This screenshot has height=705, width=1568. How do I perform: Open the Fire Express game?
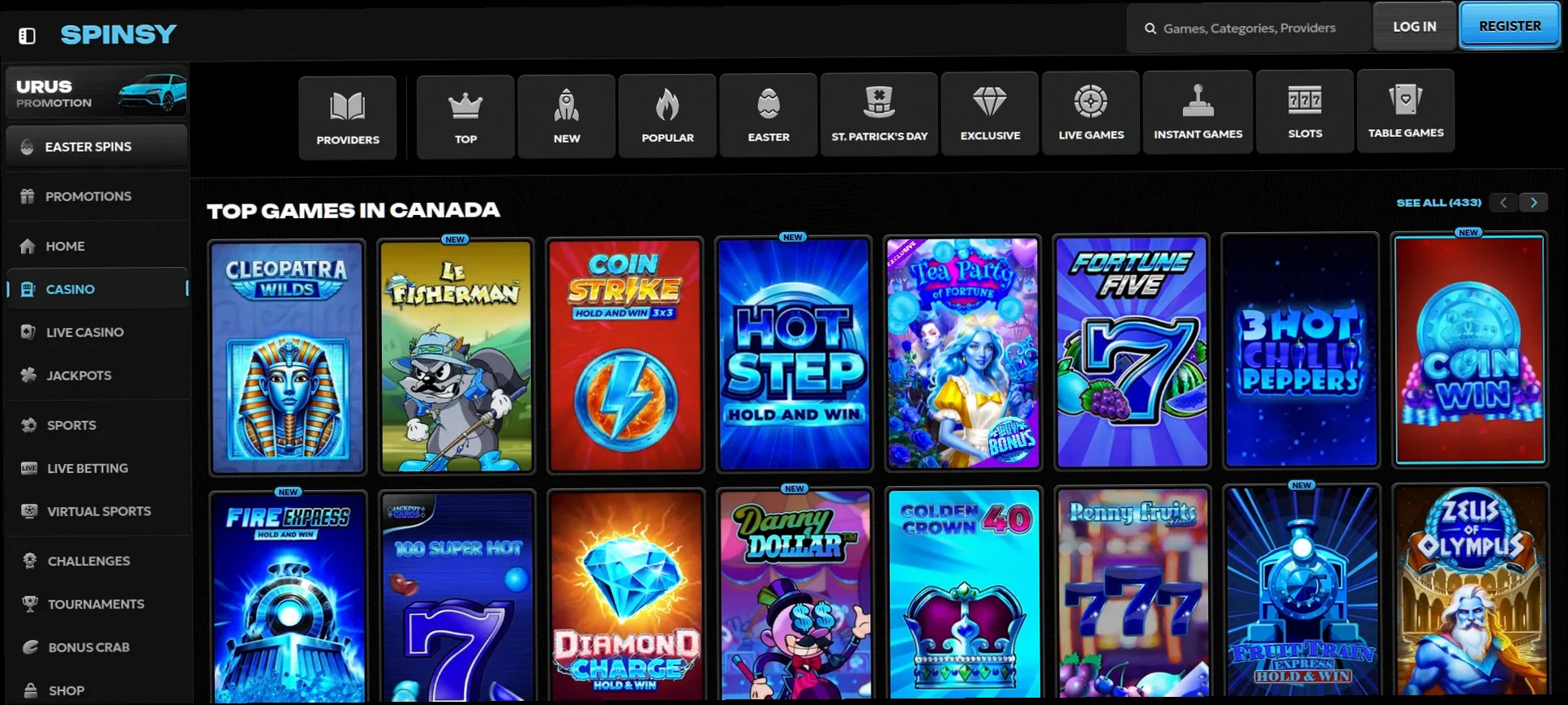[x=288, y=597]
